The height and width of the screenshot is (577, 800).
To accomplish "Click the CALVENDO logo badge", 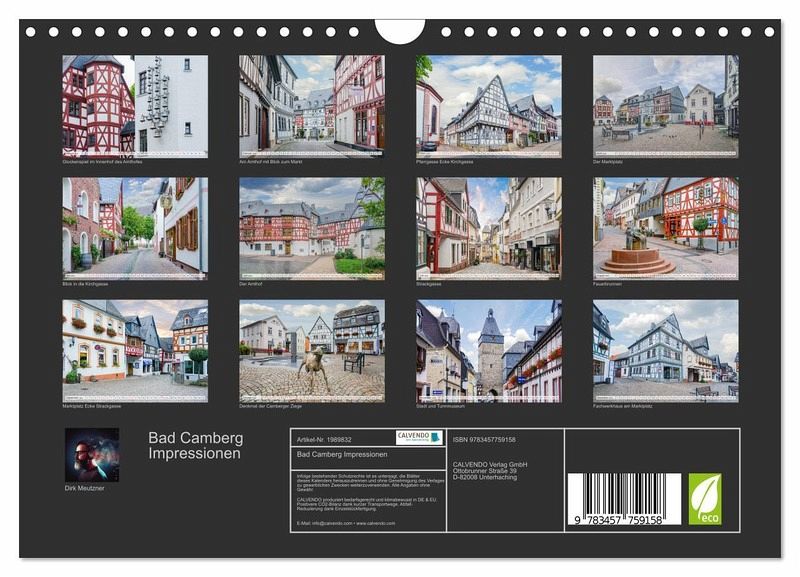I will coord(419,437).
